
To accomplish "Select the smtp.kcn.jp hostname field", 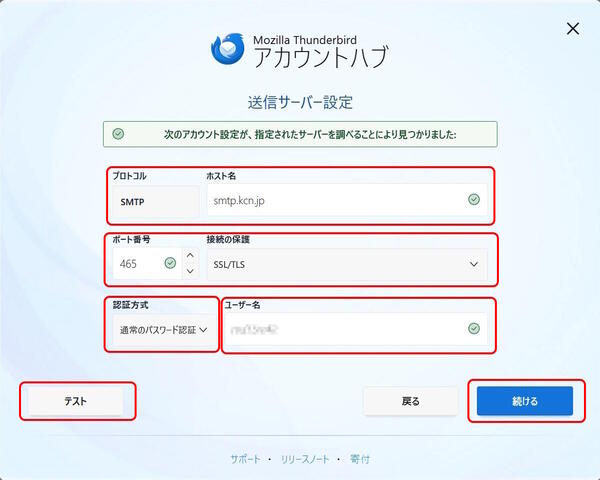I will pyautogui.click(x=347, y=200).
